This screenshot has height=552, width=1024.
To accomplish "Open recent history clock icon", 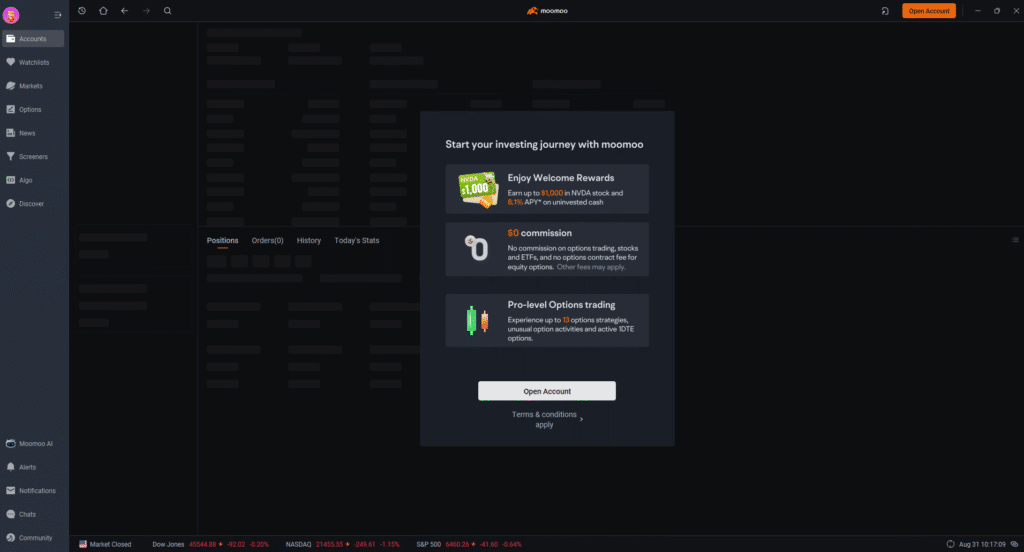I will tap(82, 10).
